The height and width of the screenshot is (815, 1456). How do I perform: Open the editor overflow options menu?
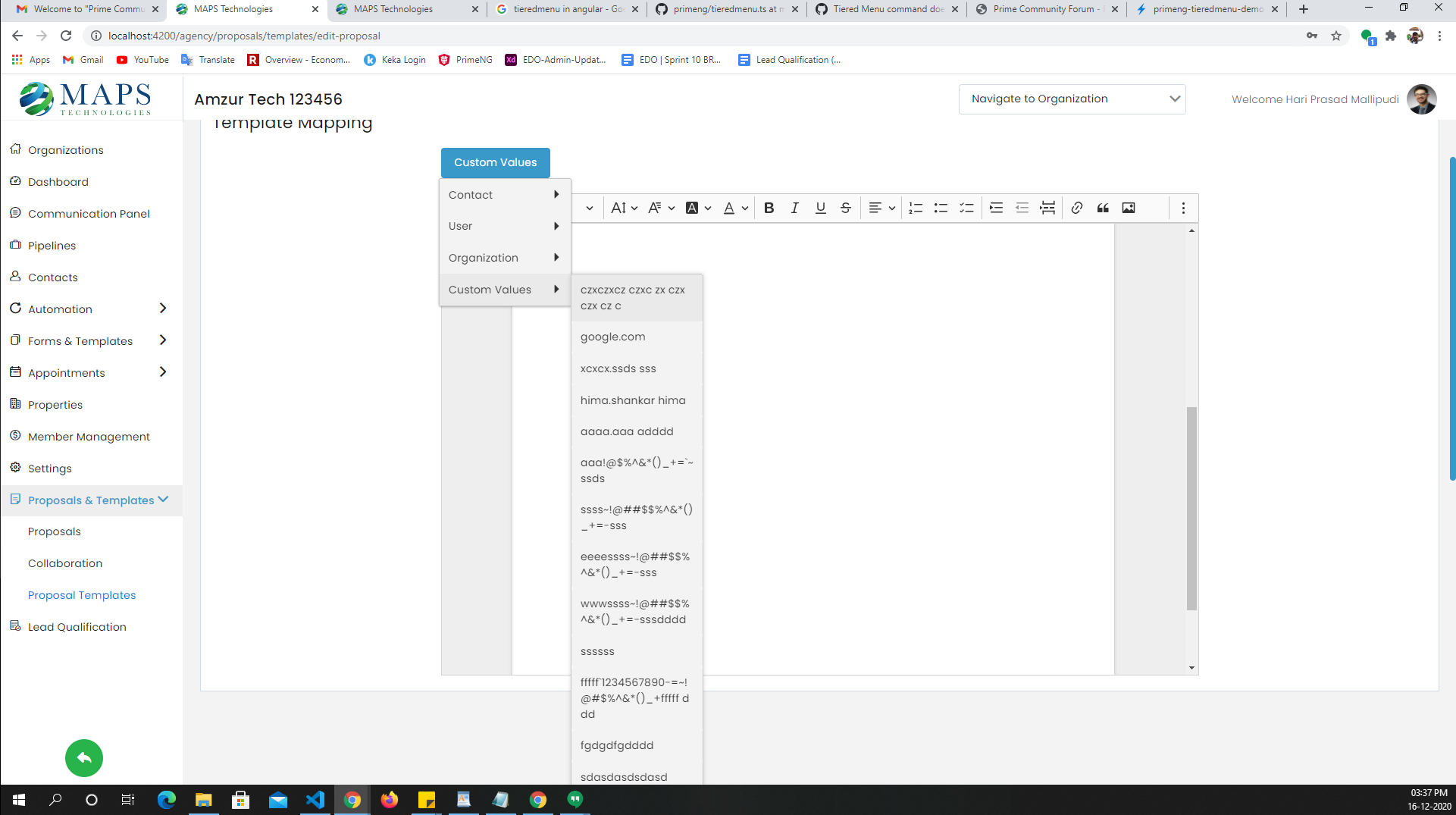click(1183, 208)
